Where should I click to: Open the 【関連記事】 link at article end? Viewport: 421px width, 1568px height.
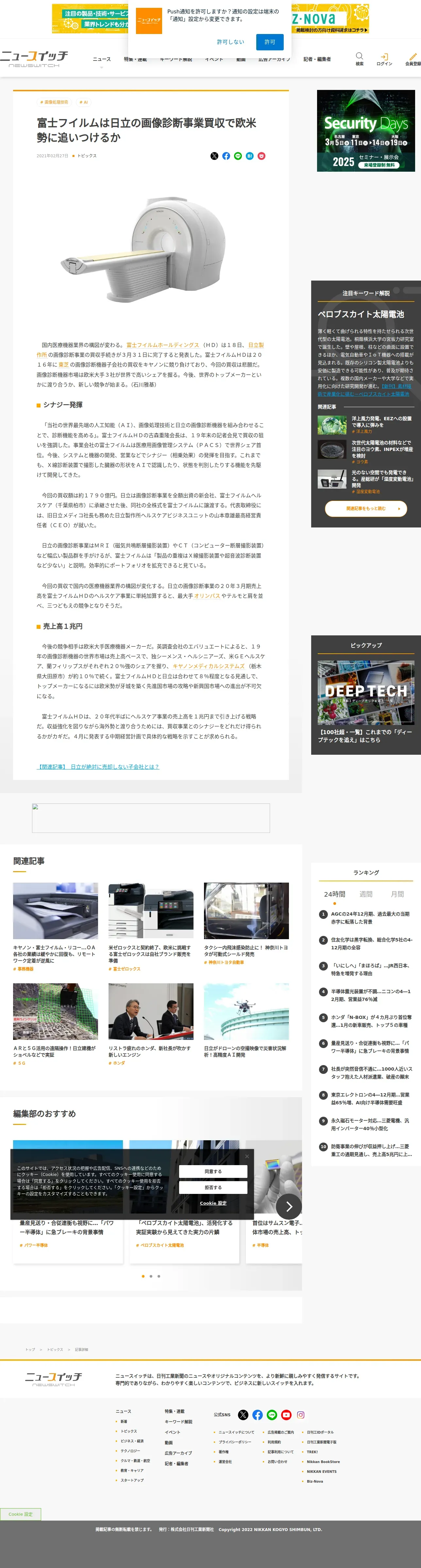(x=98, y=767)
